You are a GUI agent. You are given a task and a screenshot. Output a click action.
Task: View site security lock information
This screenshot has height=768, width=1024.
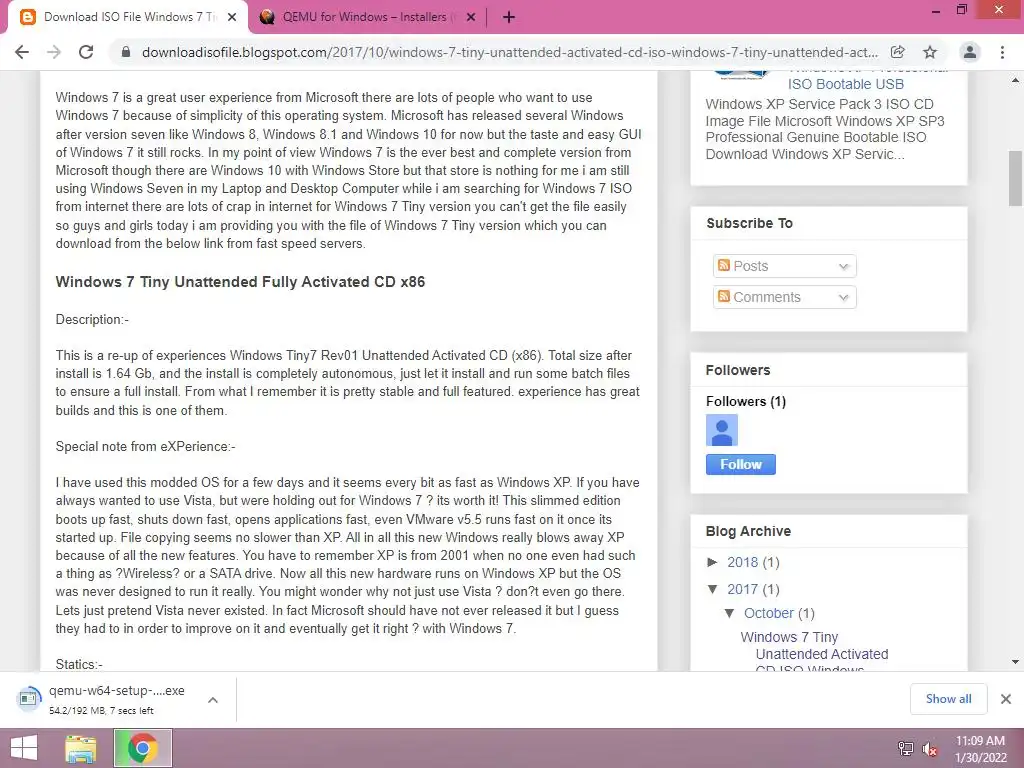(126, 52)
